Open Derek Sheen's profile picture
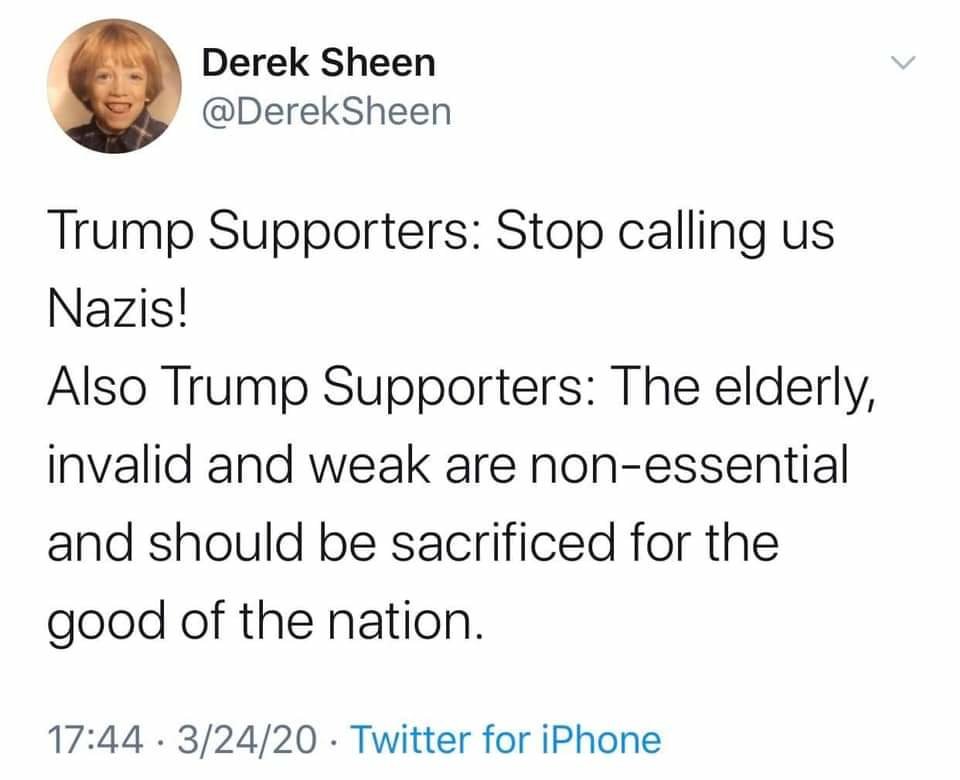Screen dimensions: 960x780 pos(114,86)
